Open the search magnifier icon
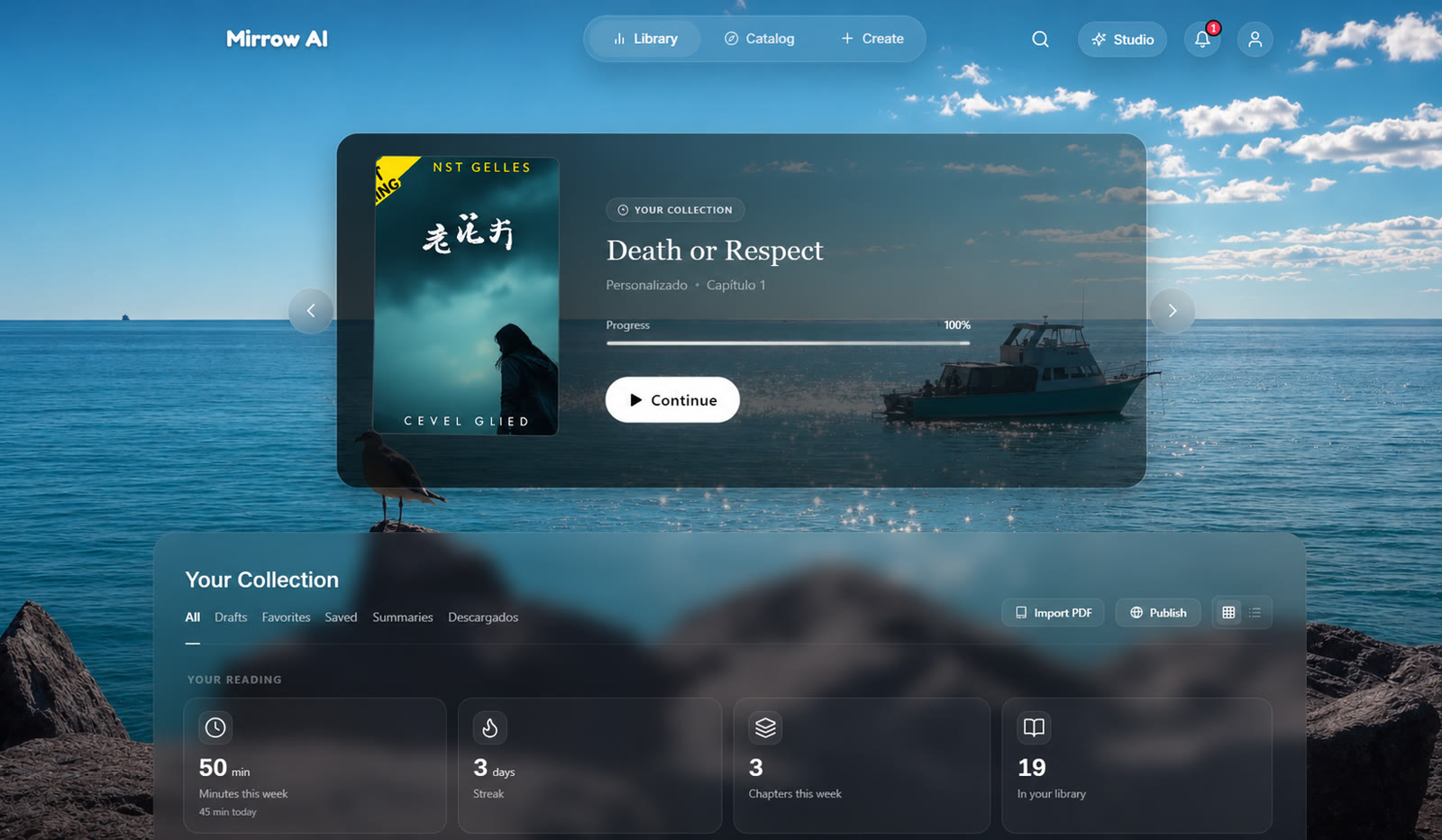Screen dimensions: 1442x840 point(1040,39)
